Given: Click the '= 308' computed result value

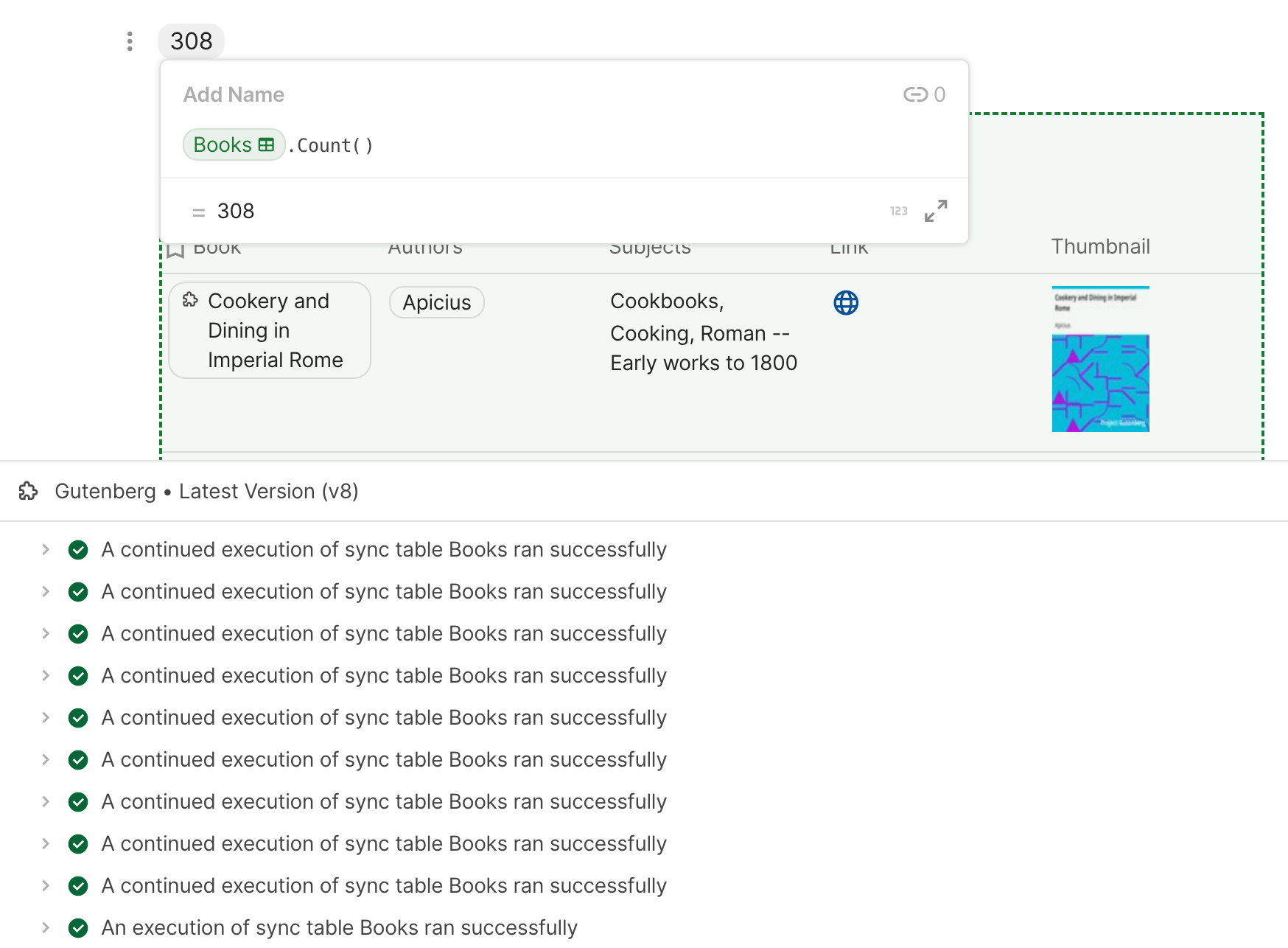Looking at the screenshot, I should click(235, 211).
